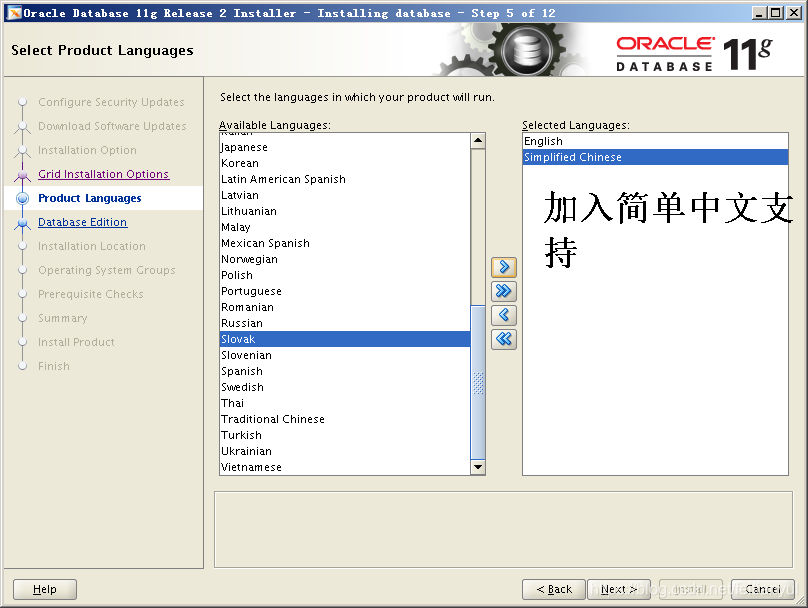This screenshot has height=608, width=808.
Task: Select Latin American Spanish in the list
Action: tap(345, 179)
